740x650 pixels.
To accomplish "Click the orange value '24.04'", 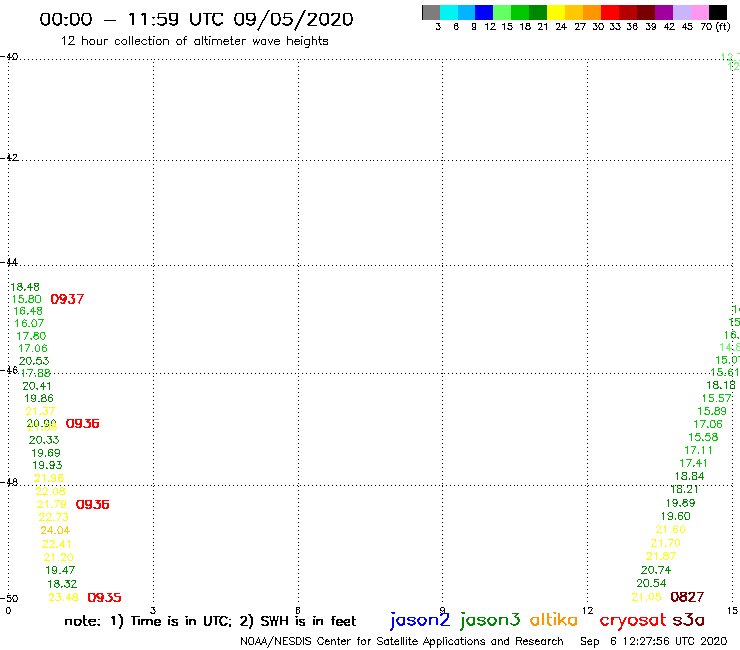I will pos(55,530).
